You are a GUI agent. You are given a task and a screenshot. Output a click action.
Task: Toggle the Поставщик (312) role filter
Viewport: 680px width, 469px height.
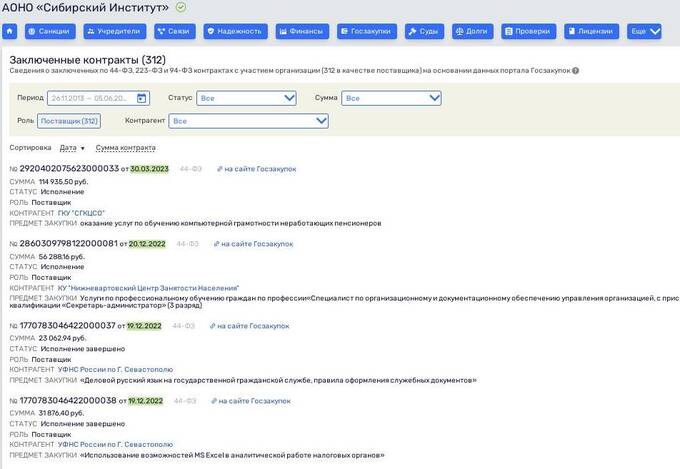click(x=70, y=121)
